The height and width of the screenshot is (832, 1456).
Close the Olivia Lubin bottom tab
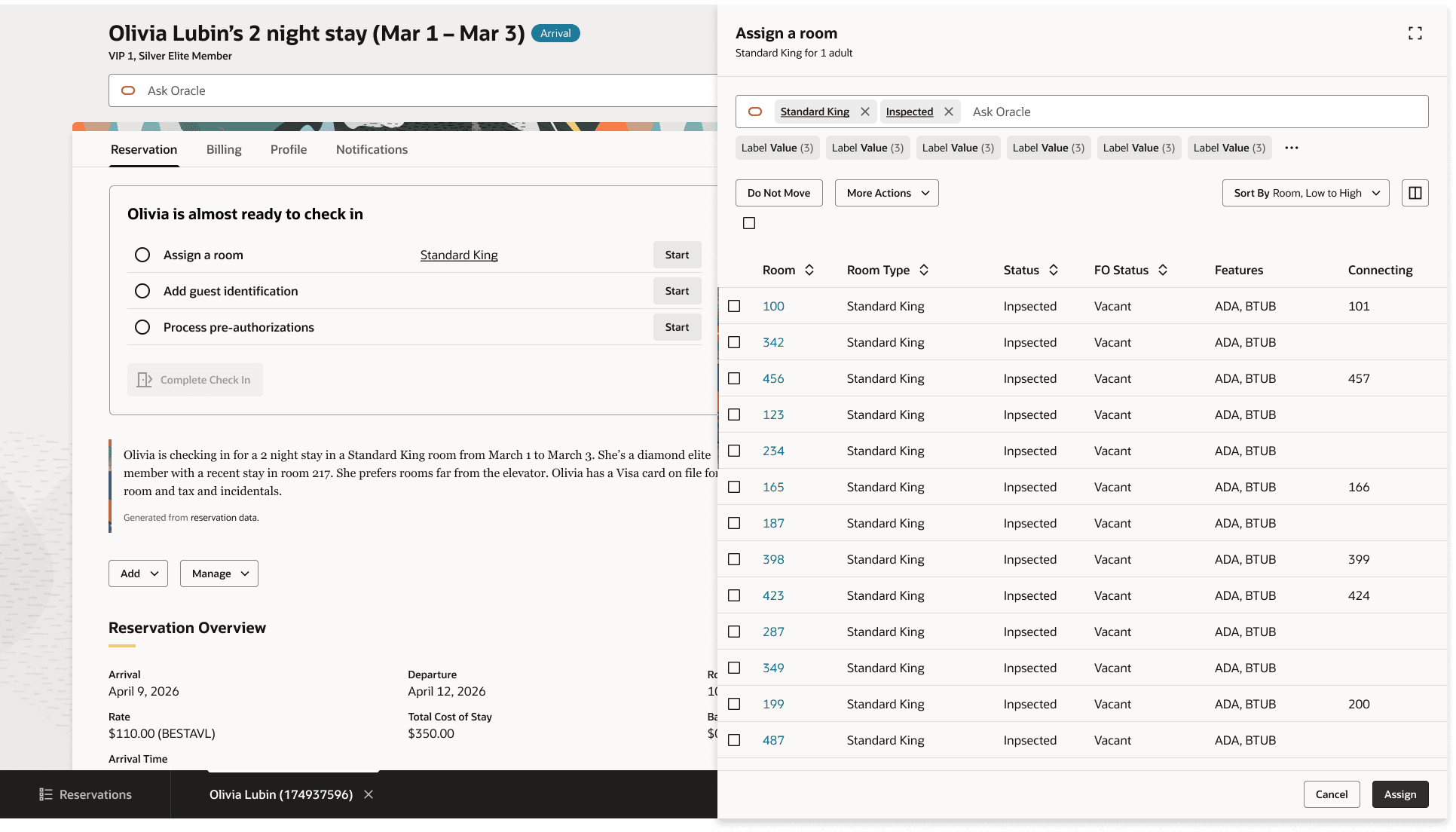369,794
